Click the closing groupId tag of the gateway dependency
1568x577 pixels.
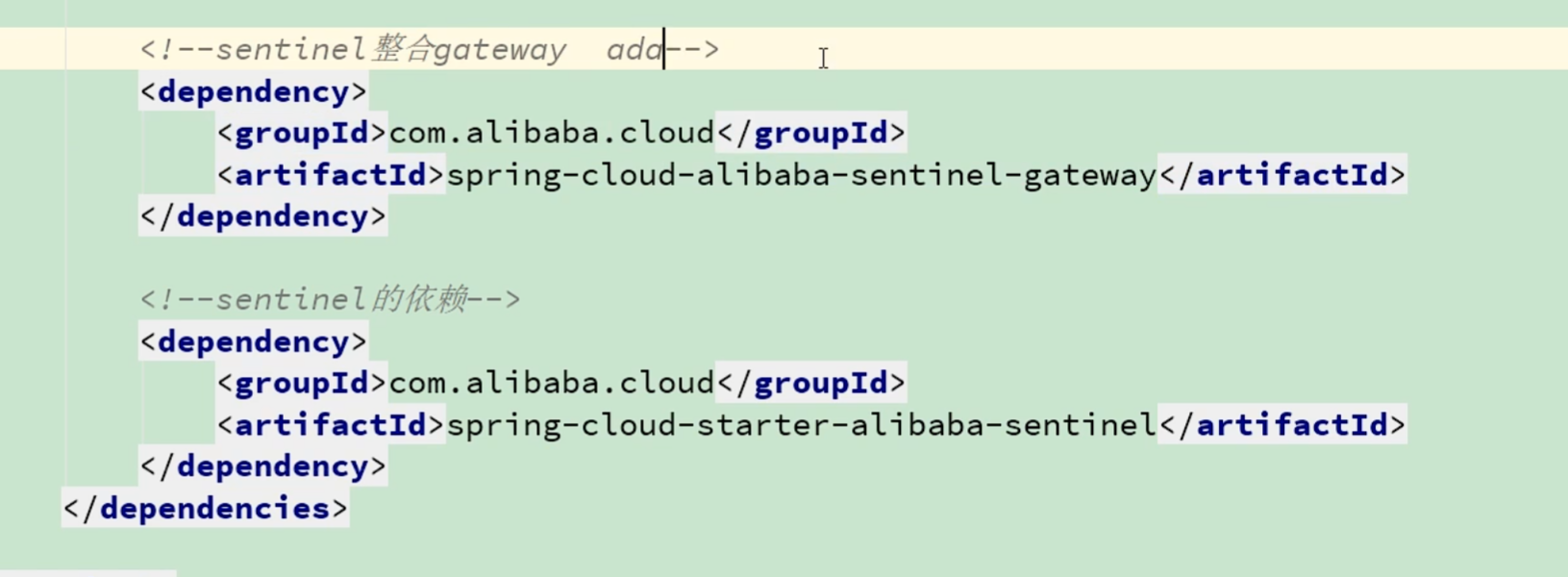811,133
